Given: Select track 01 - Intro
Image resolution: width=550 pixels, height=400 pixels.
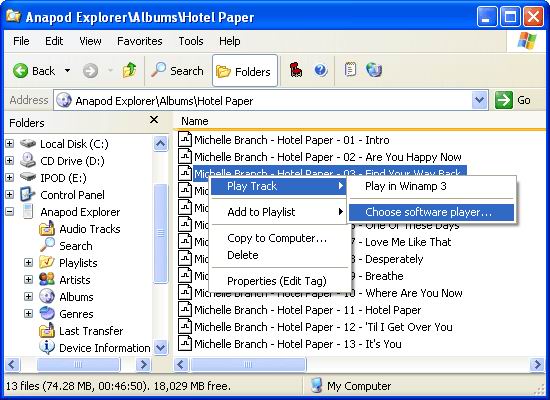Looking at the screenshot, I should [x=291, y=140].
